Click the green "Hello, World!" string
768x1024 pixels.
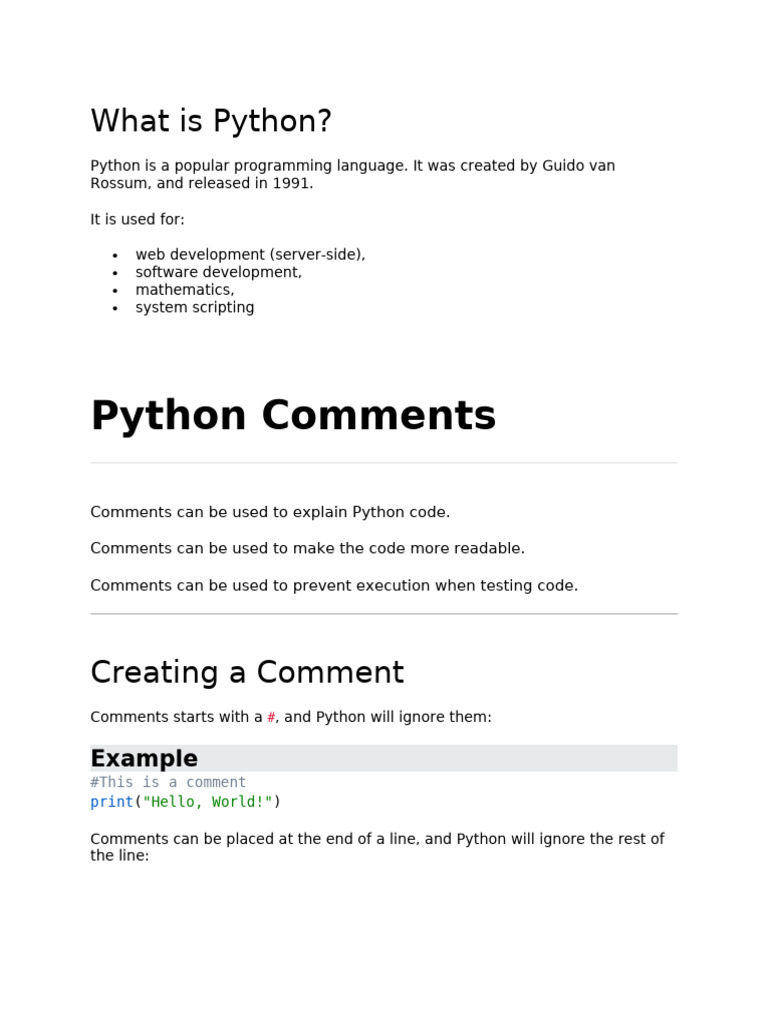(x=207, y=802)
